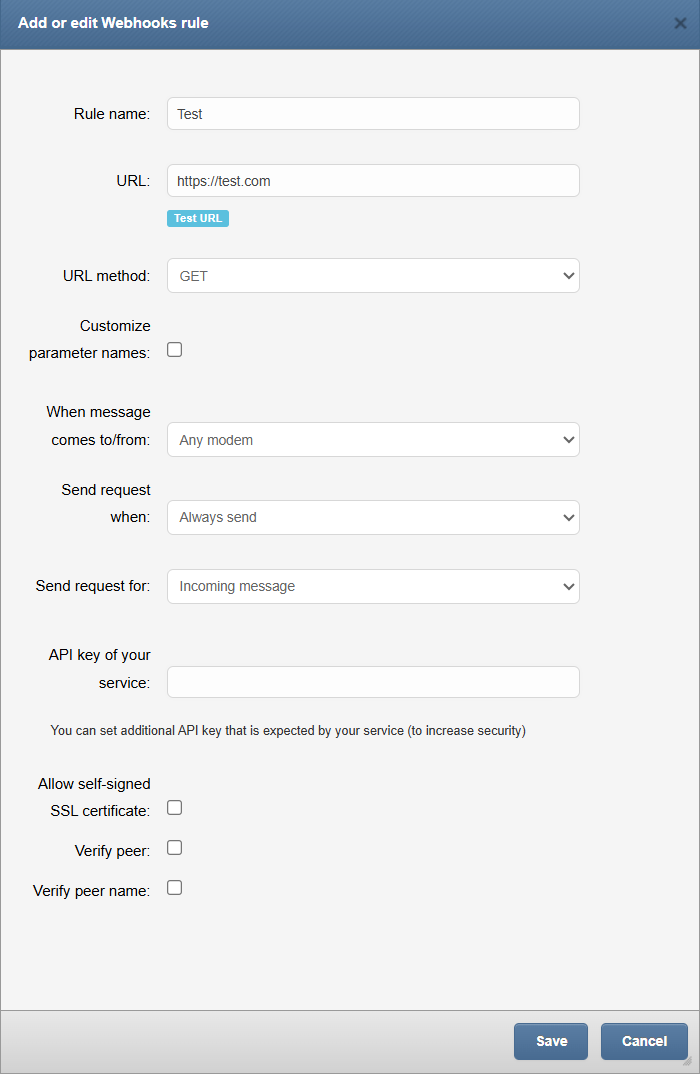Close the Webhooks rule dialog with X
This screenshot has width=700, height=1074.
[680, 23]
